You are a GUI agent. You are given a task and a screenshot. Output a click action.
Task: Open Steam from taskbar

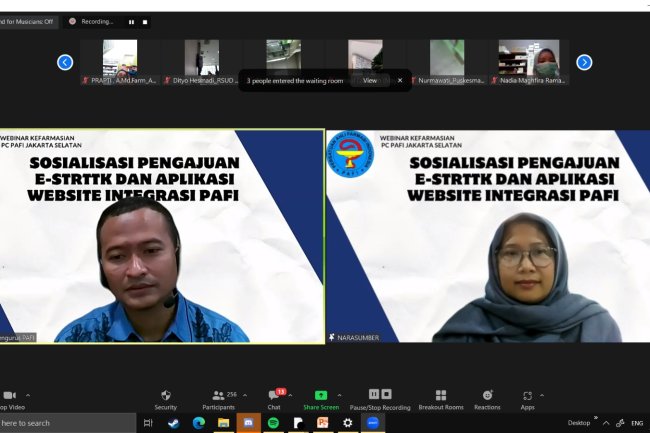[x=174, y=423]
